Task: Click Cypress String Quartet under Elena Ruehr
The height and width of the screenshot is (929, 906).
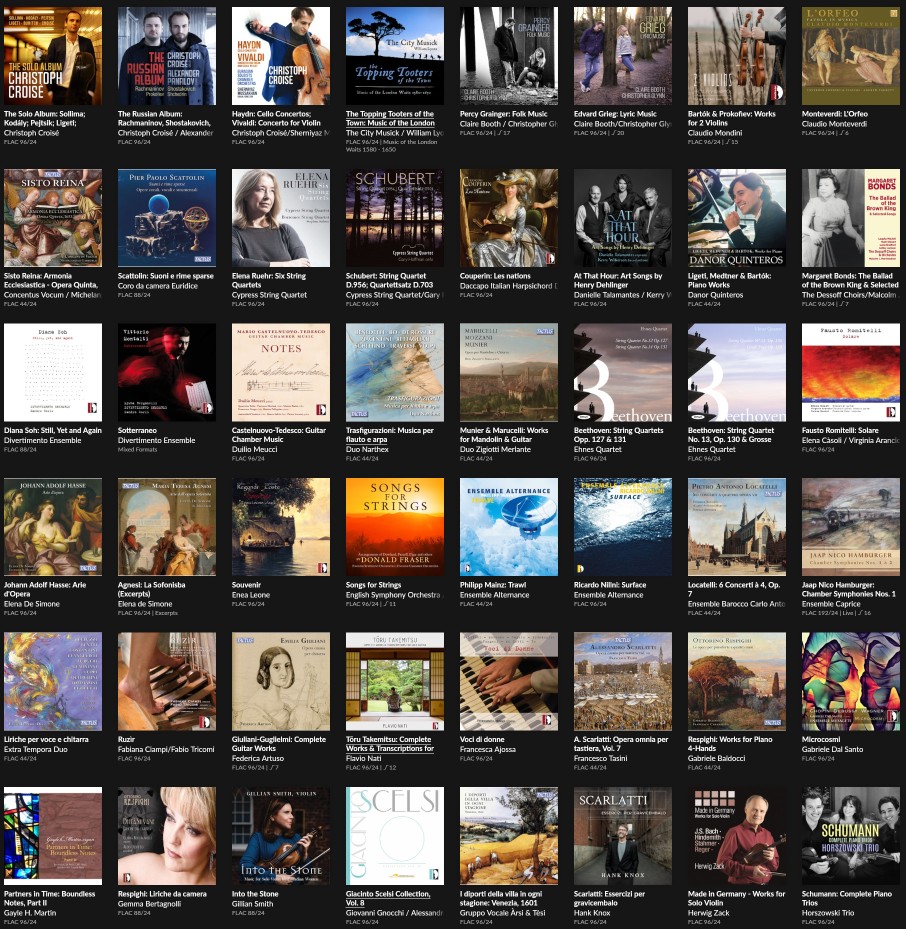Action: coord(269,295)
